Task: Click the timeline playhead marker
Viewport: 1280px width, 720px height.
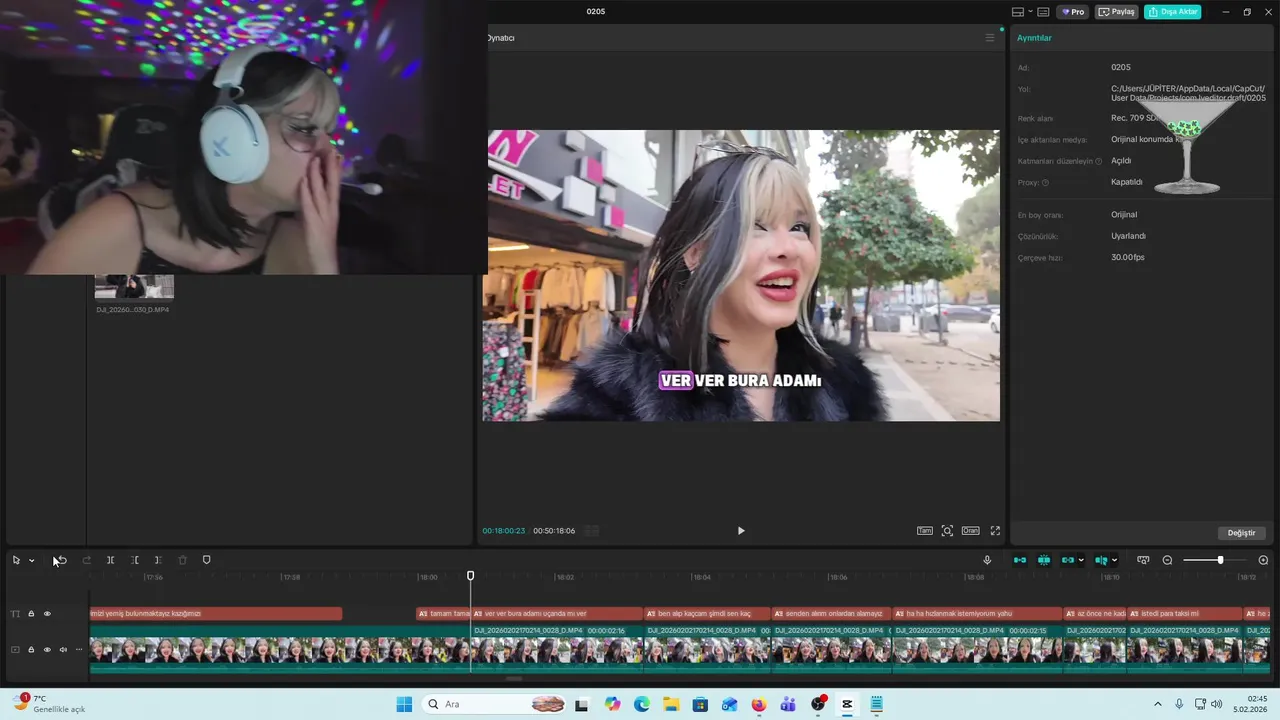Action: [x=471, y=576]
